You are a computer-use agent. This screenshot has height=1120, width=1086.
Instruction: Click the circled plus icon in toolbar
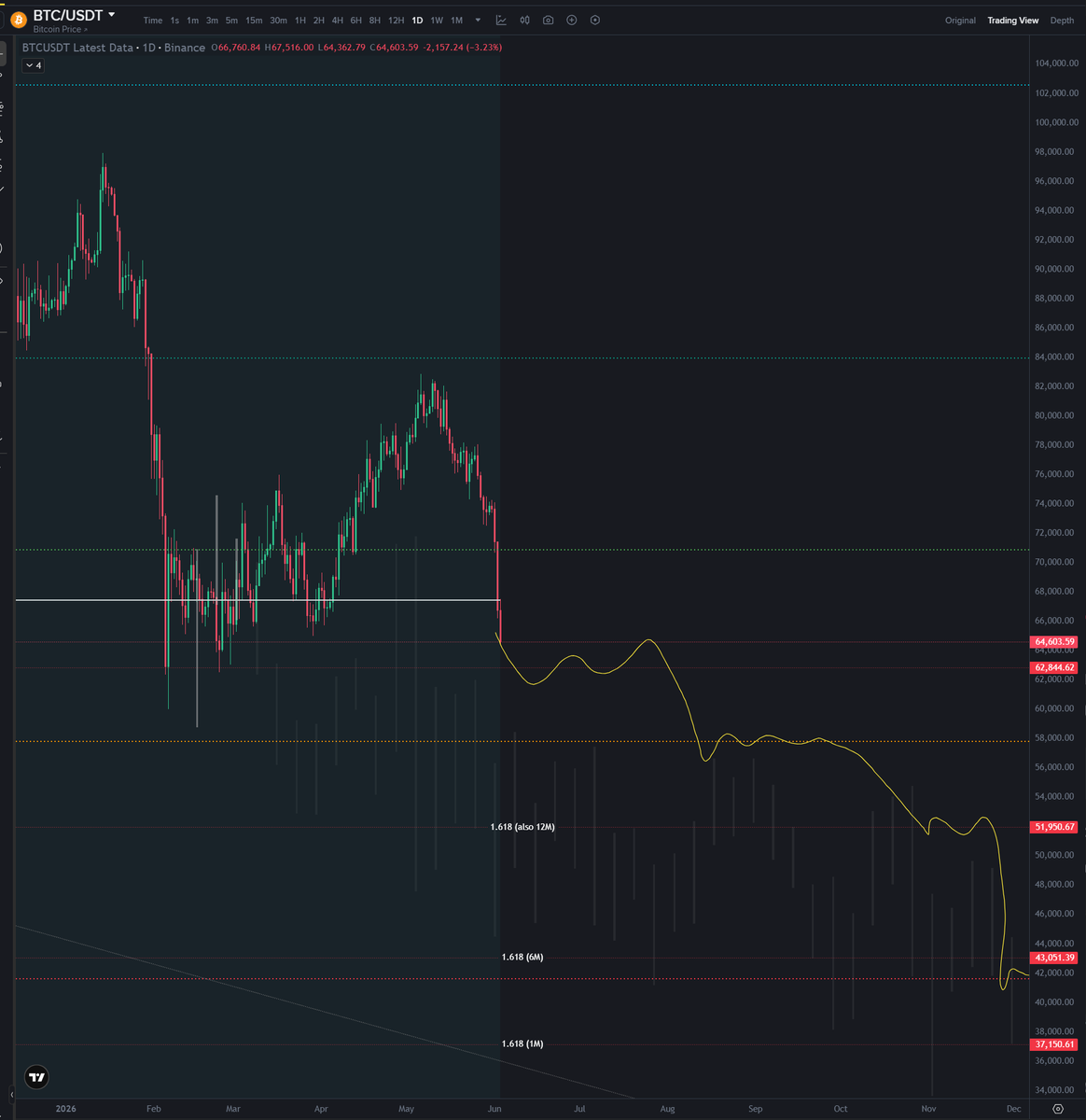click(572, 20)
